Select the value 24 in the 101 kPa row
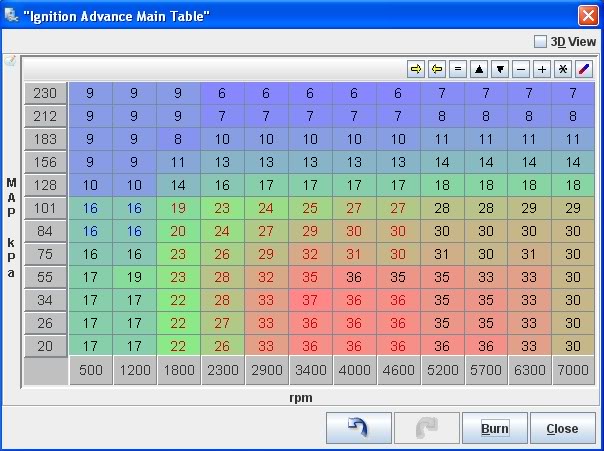The height and width of the screenshot is (451, 604). 266,208
